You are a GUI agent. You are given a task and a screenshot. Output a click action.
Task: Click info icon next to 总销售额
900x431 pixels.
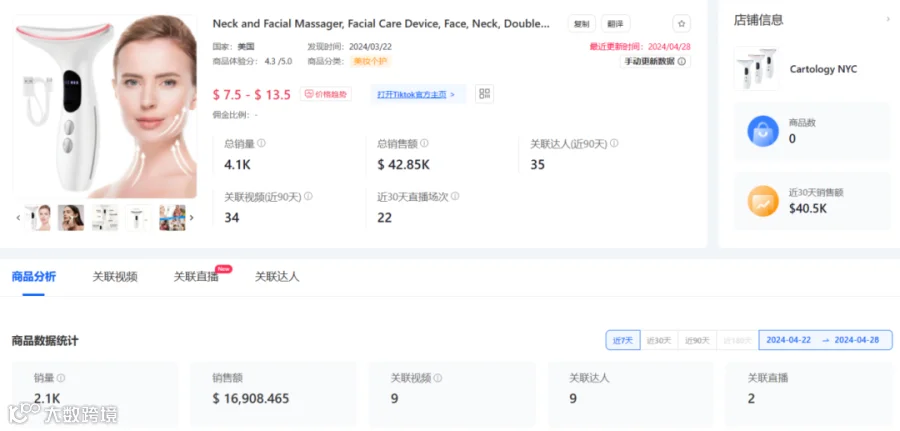point(424,143)
